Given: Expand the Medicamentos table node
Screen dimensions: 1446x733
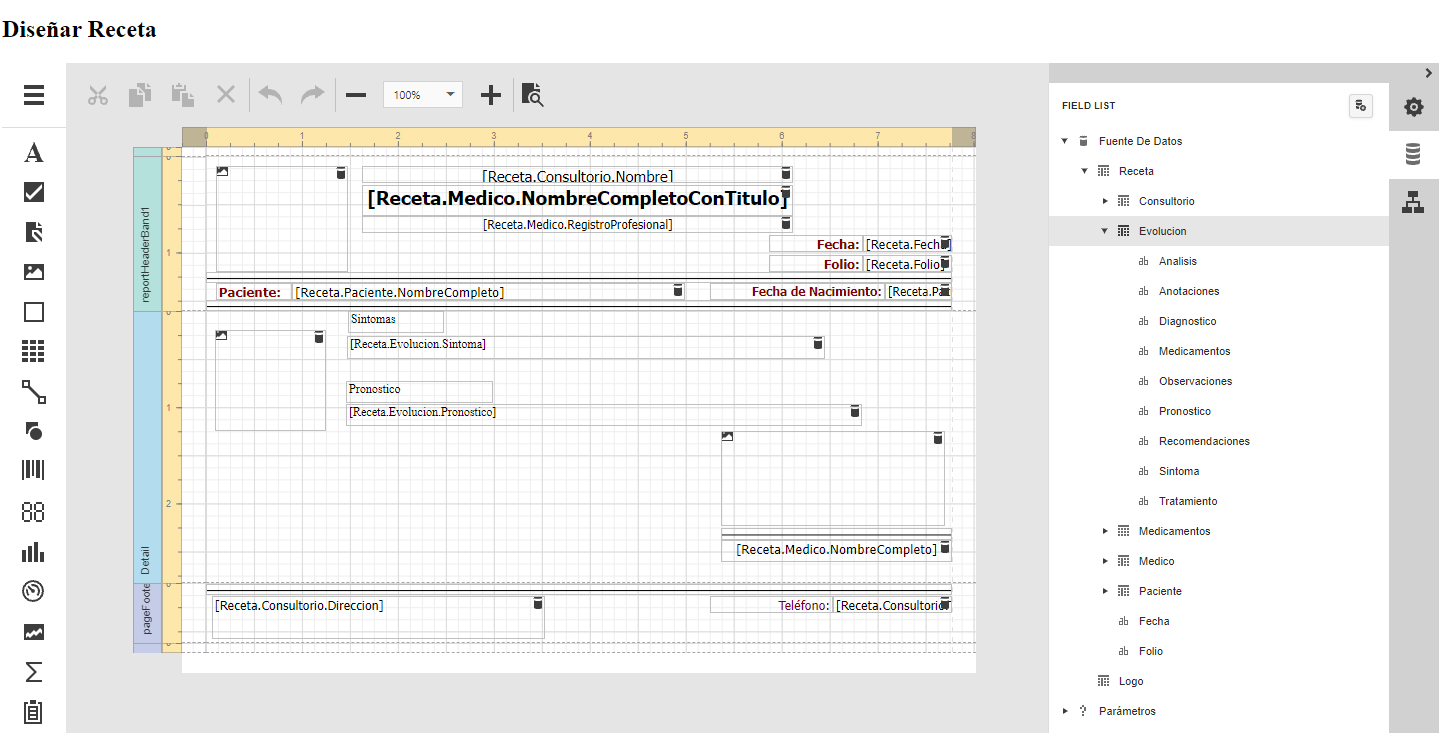Looking at the screenshot, I should [1105, 531].
